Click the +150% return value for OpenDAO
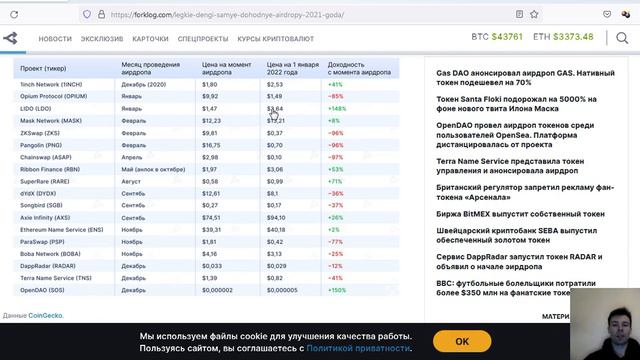Image resolution: width=640 pixels, height=360 pixels. point(337,290)
